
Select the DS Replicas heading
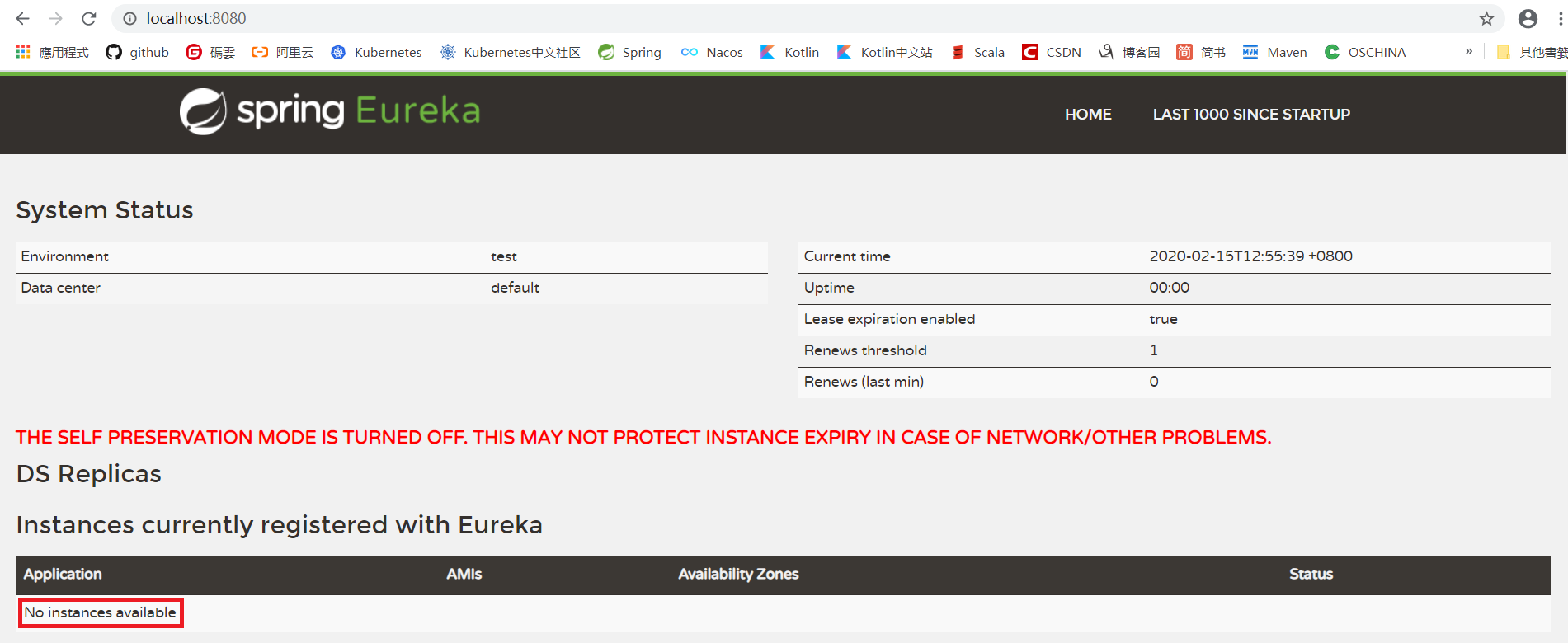(89, 474)
